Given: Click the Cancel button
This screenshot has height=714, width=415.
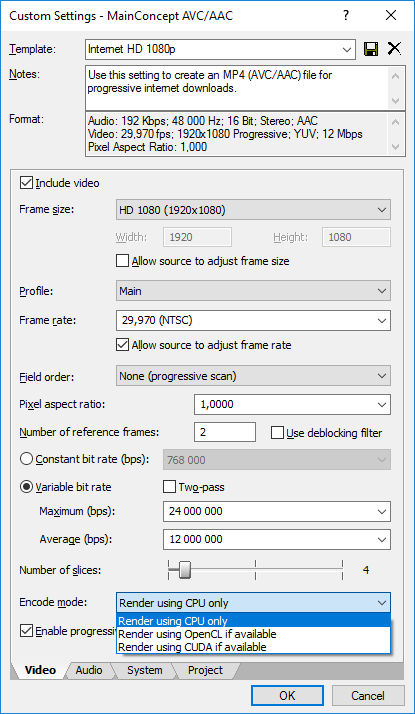Looking at the screenshot, I should coord(368,696).
